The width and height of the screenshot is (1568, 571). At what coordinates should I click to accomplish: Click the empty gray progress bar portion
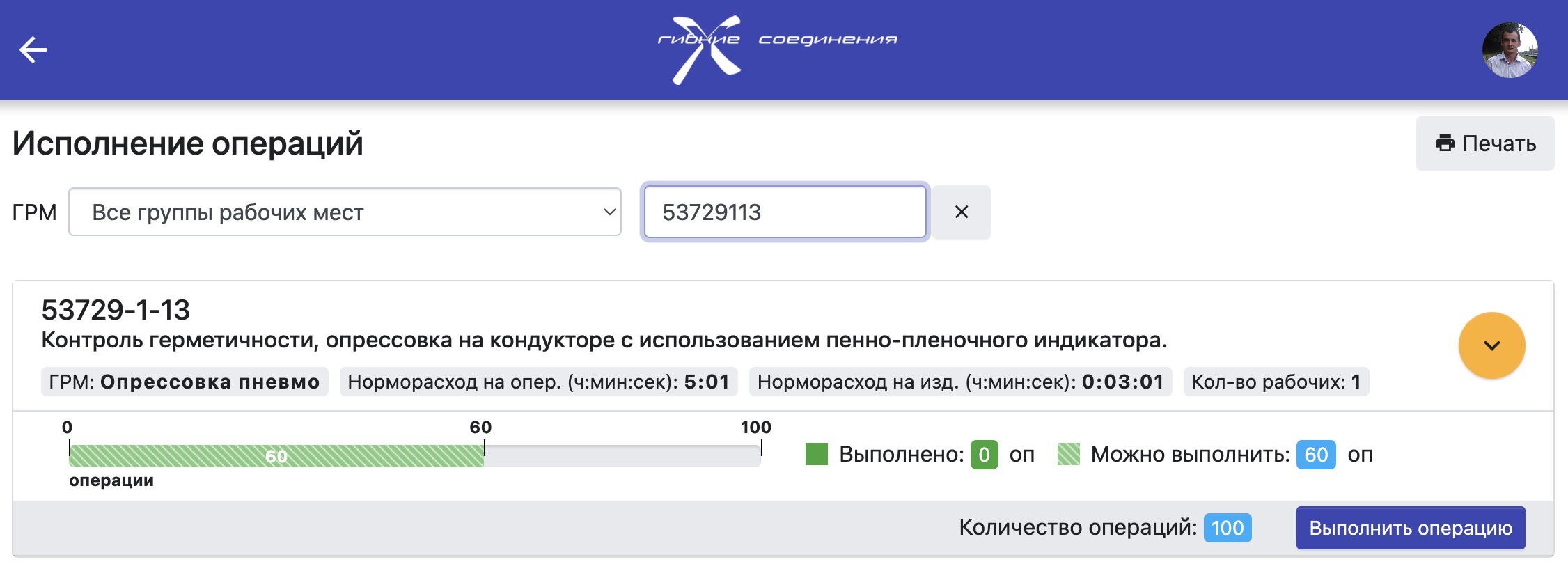[x=621, y=456]
